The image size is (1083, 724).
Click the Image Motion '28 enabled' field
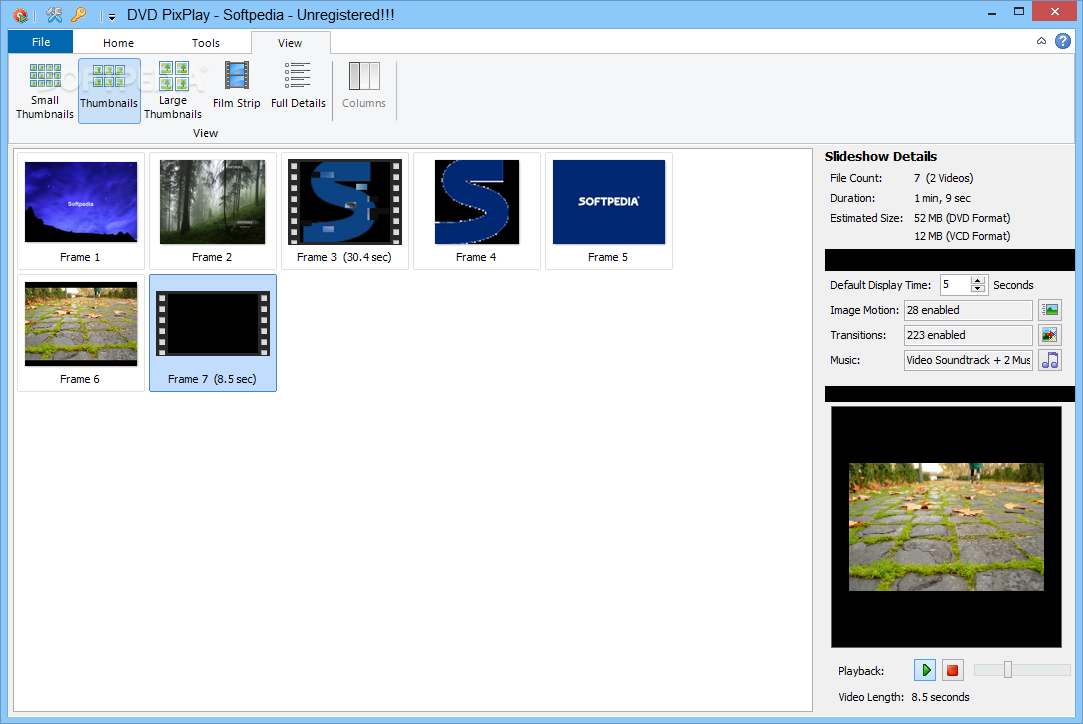(x=968, y=310)
